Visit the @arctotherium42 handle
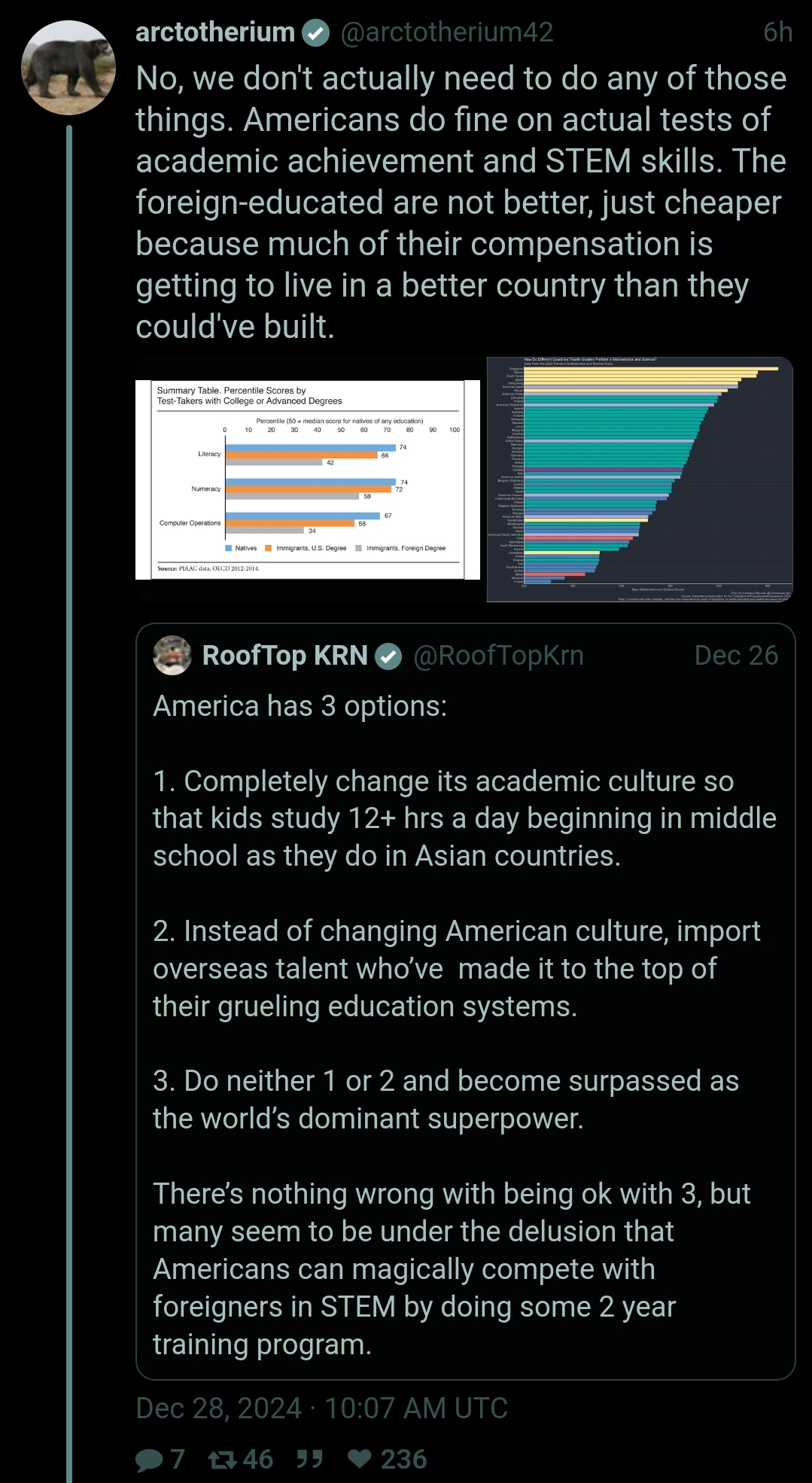 click(x=447, y=32)
